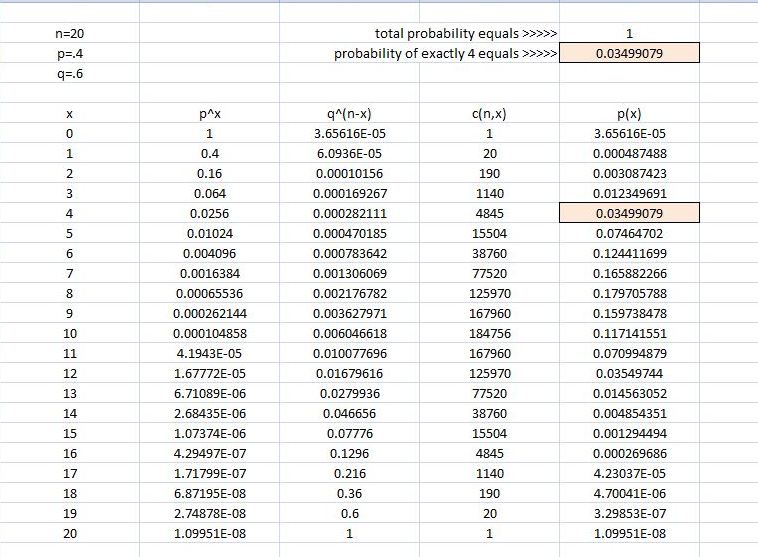The width and height of the screenshot is (758, 557).
Task: Select the cell showing 0.000262144
Action: point(209,313)
